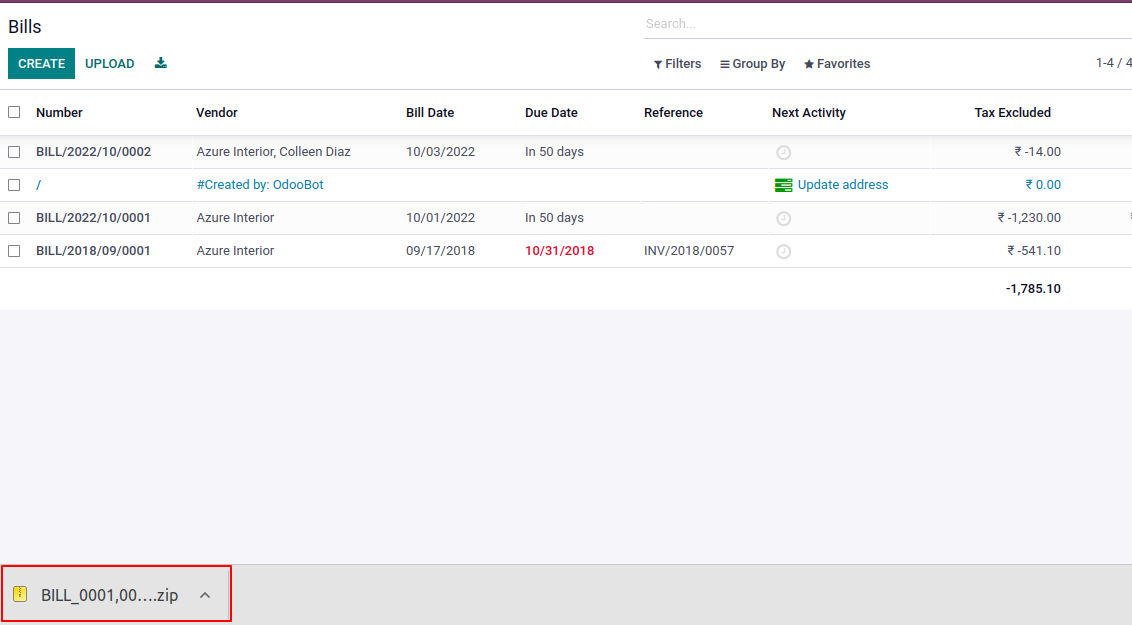The image size is (1132, 625).
Task: Click the zip file icon in download bar
Action: 20,594
